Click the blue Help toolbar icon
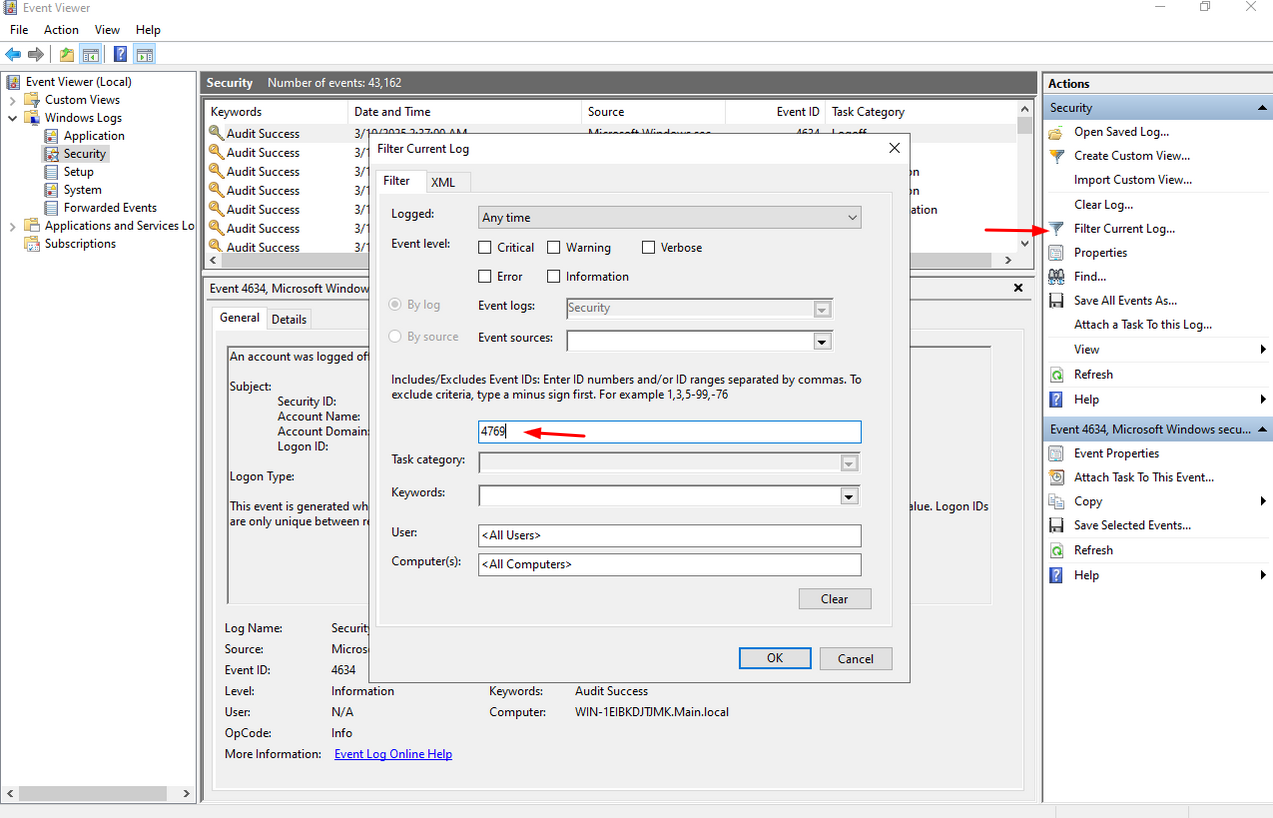The image size is (1273, 818). click(x=120, y=54)
